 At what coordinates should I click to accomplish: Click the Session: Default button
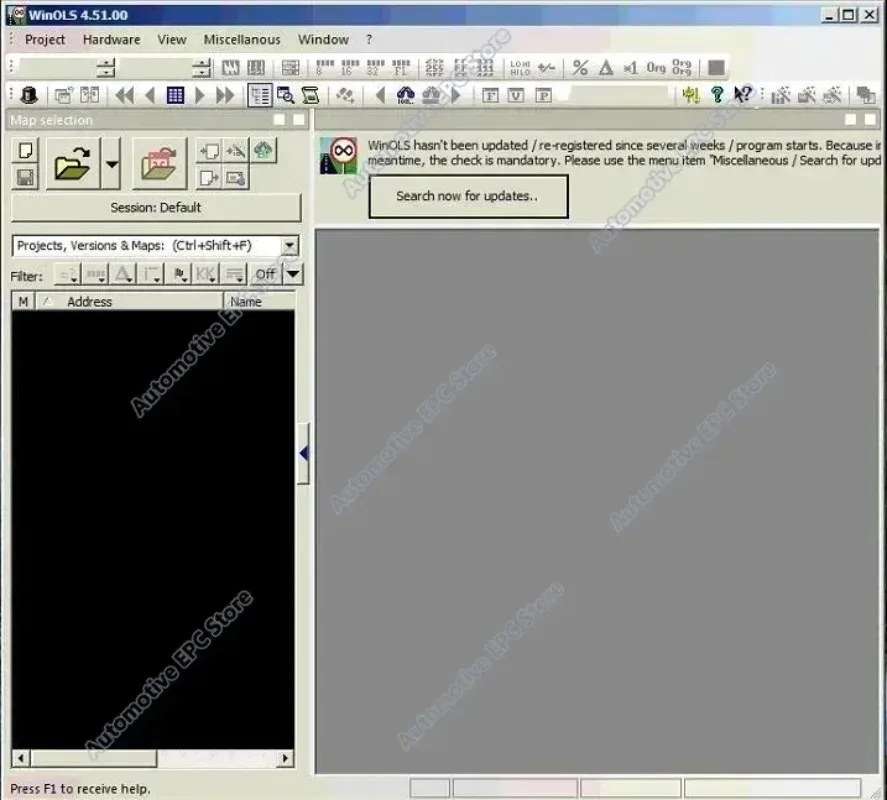(x=156, y=208)
